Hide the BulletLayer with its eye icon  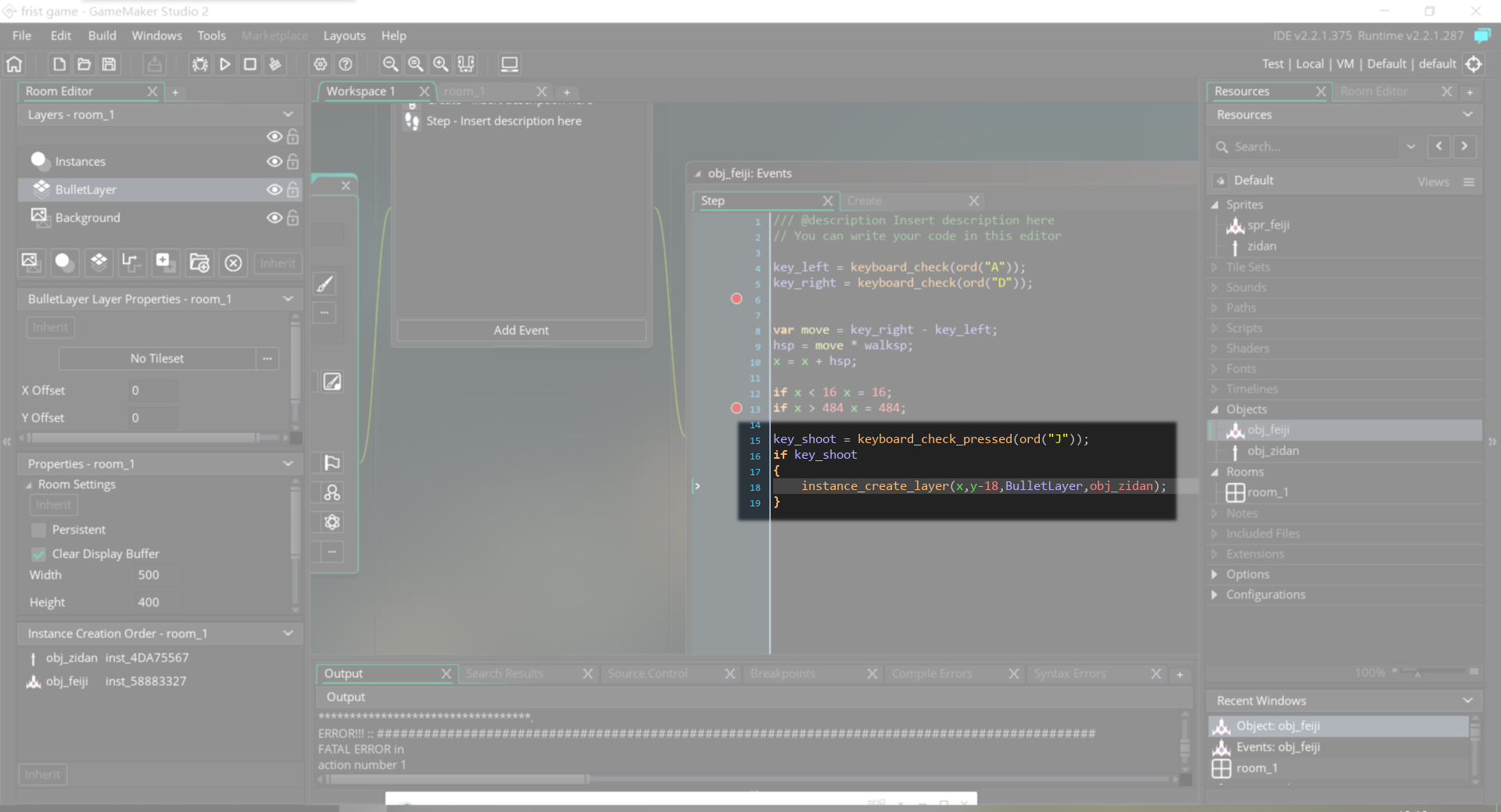[x=274, y=190]
